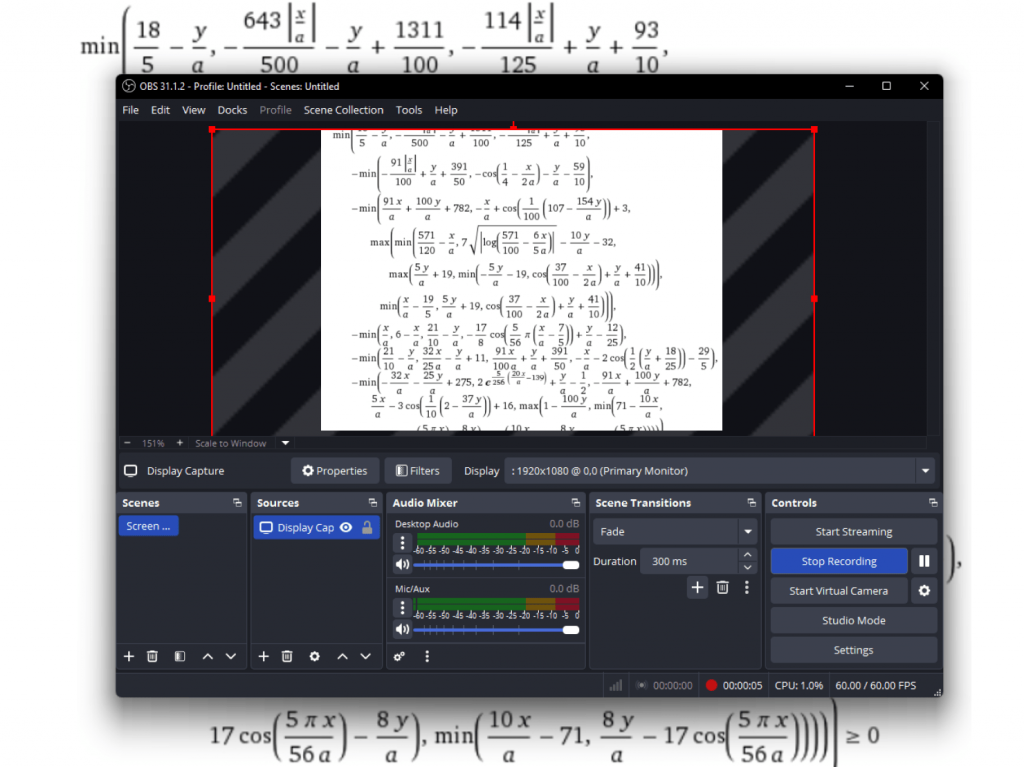Pause the recording
The image size is (1024, 767).
(x=925, y=561)
